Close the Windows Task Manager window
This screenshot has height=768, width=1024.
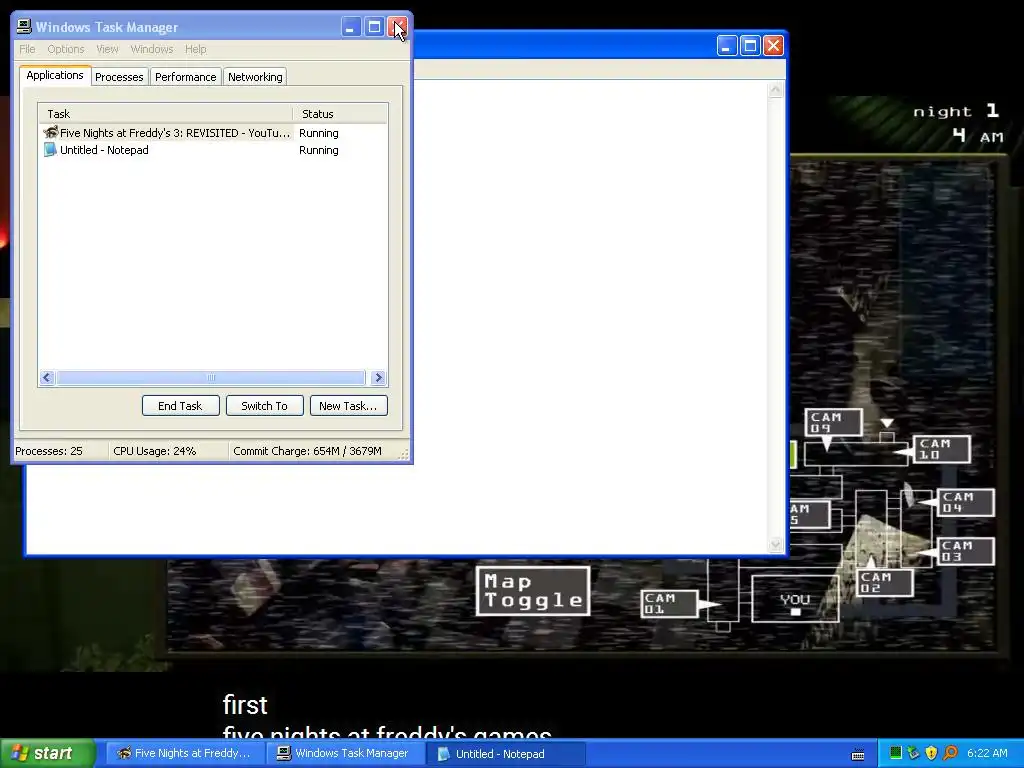tap(398, 27)
